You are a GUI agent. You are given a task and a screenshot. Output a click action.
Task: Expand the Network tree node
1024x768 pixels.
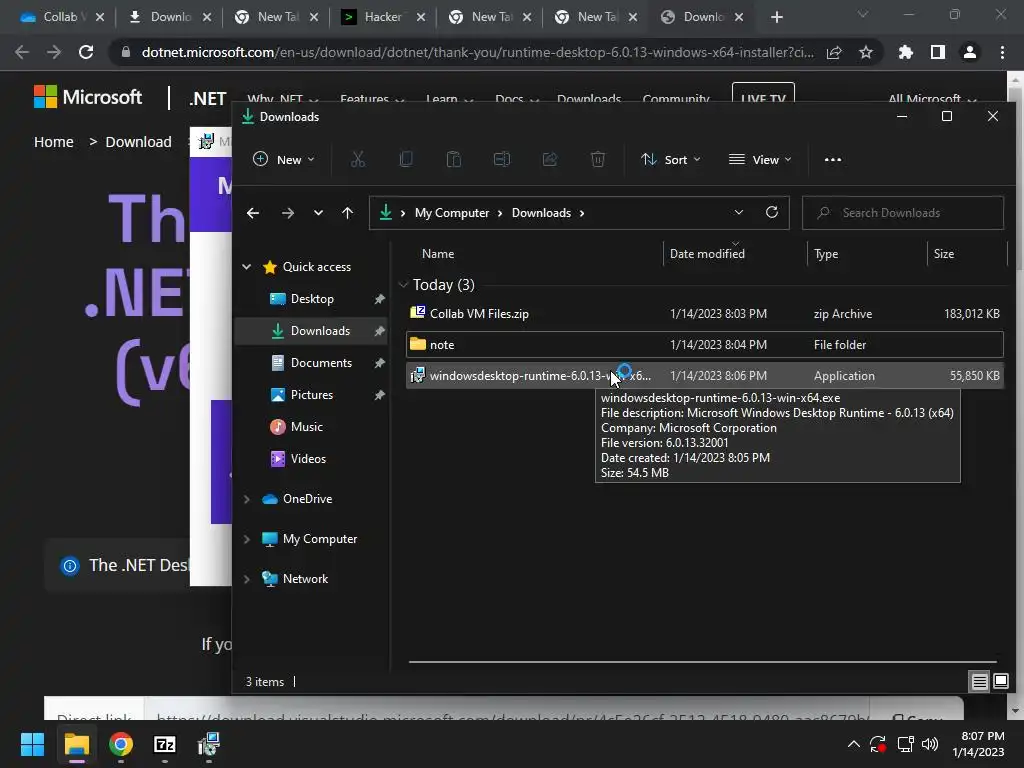pyautogui.click(x=247, y=579)
